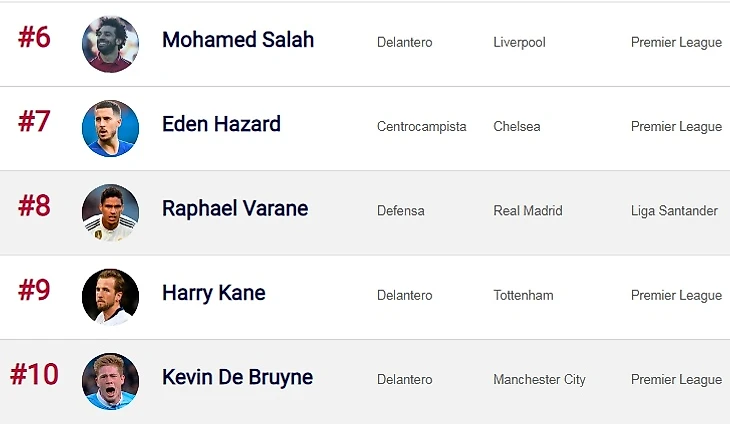The height and width of the screenshot is (424, 730).
Task: Click the Liga Santander league label
Action: point(674,211)
